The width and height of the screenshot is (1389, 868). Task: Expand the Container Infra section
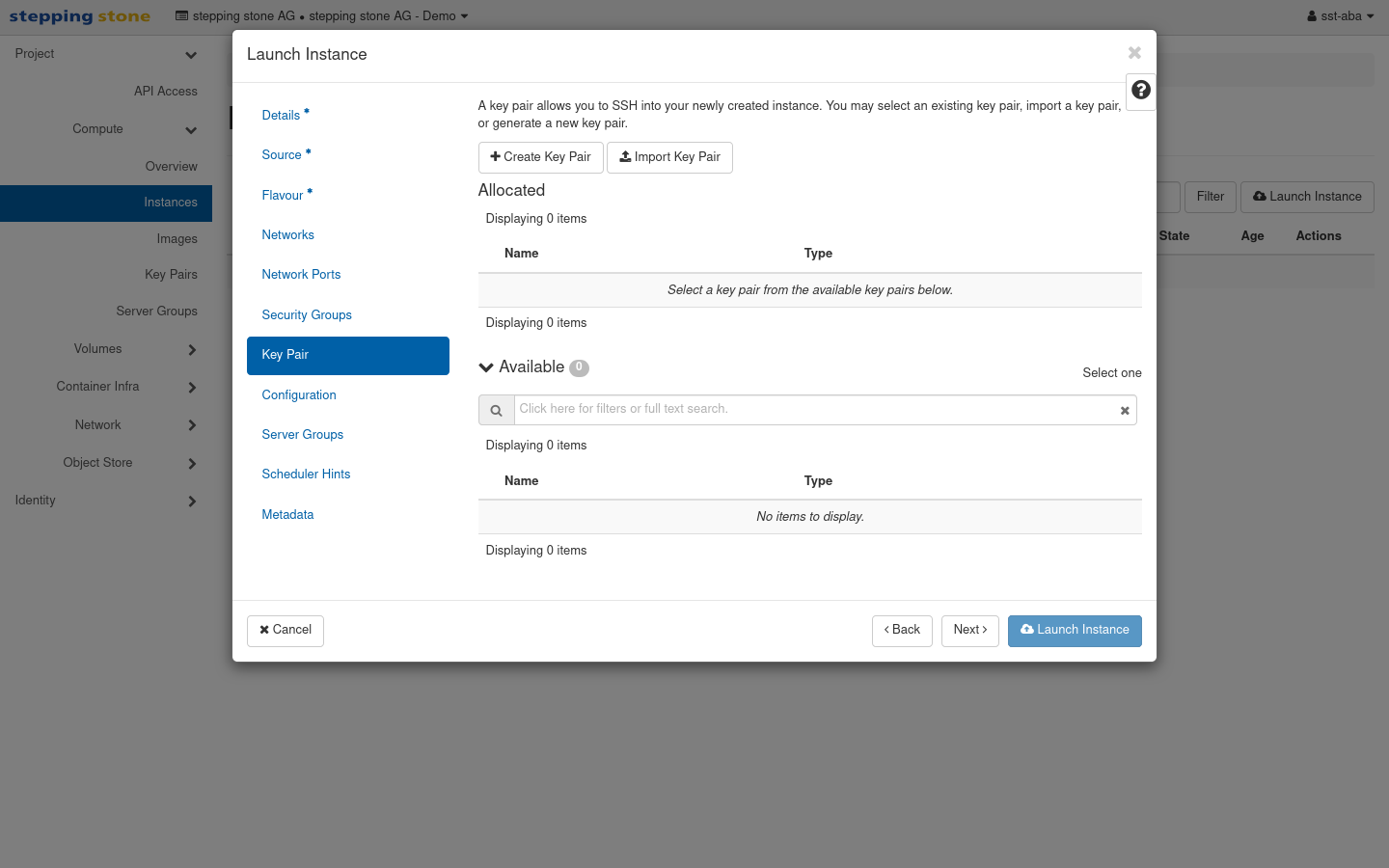106,387
